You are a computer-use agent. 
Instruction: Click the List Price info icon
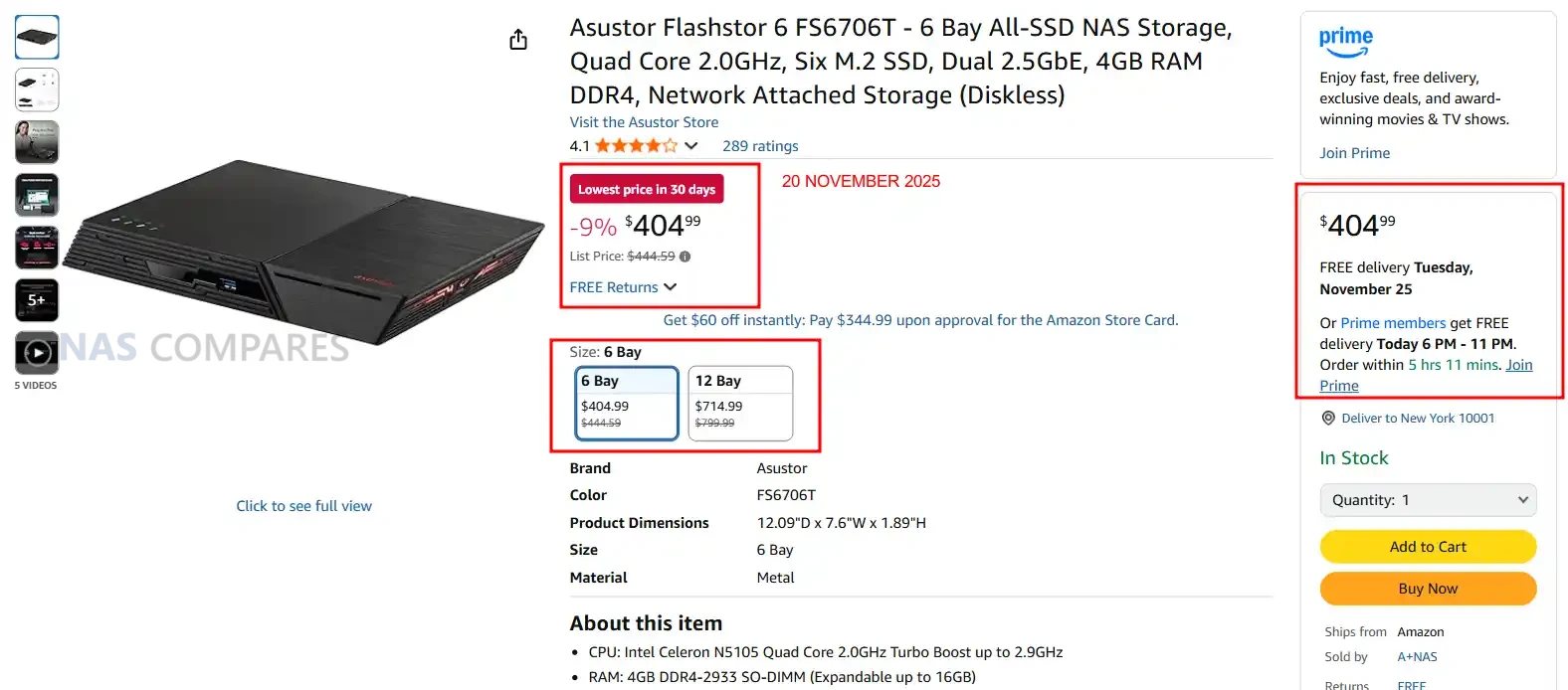pyautogui.click(x=685, y=257)
